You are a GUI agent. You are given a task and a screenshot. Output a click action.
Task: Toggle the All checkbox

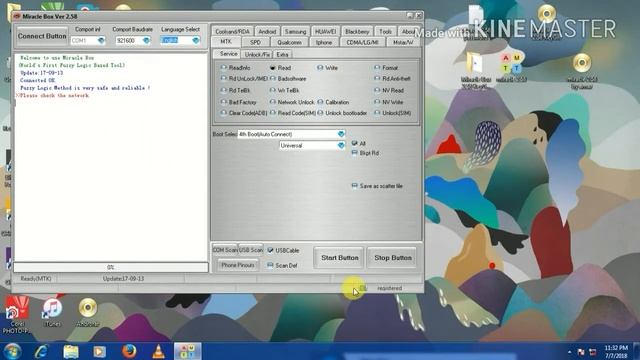click(354, 143)
